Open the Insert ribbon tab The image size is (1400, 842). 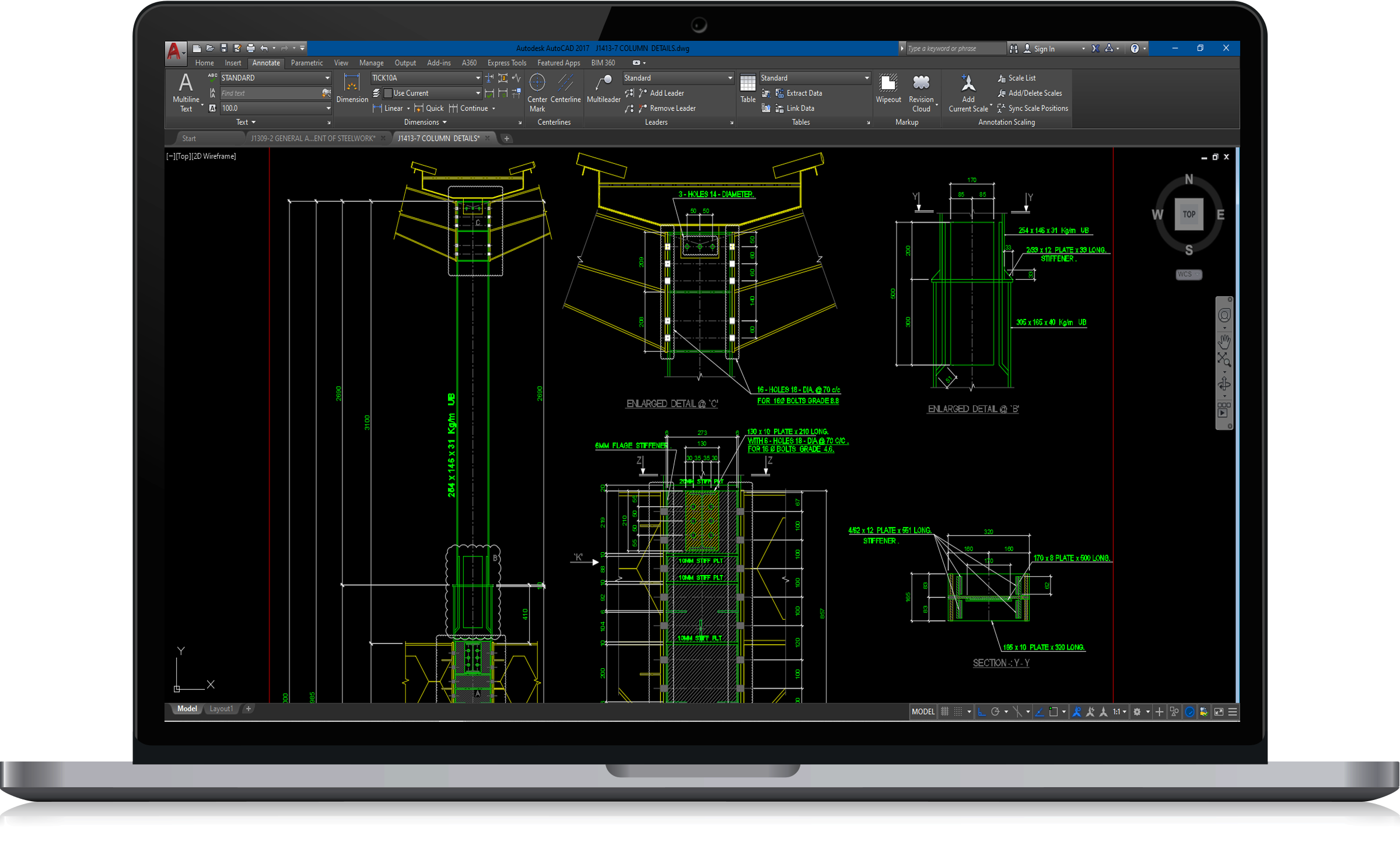pyautogui.click(x=233, y=63)
